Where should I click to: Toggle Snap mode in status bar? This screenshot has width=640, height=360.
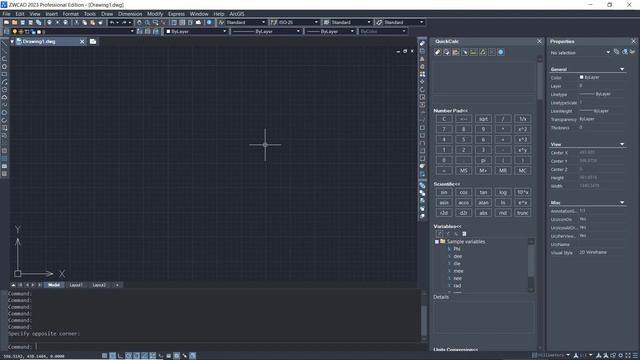tap(104, 356)
